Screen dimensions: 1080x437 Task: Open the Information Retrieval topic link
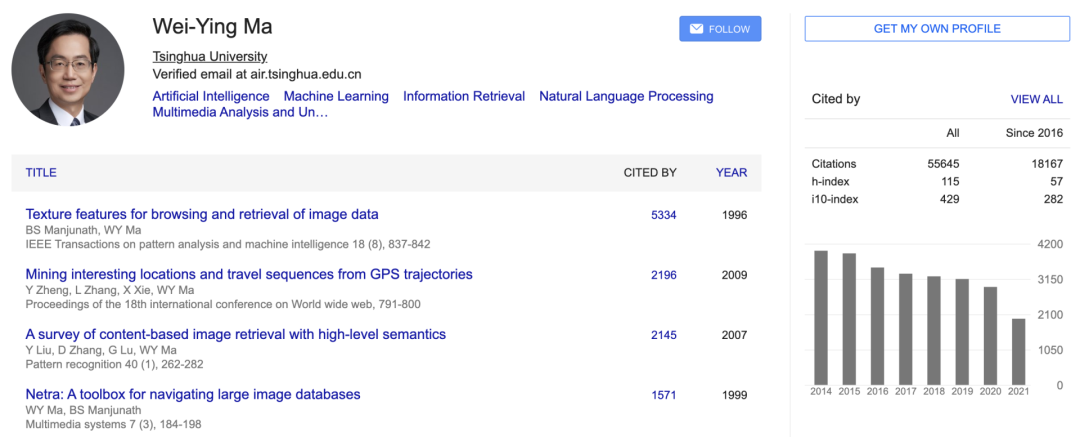point(464,96)
